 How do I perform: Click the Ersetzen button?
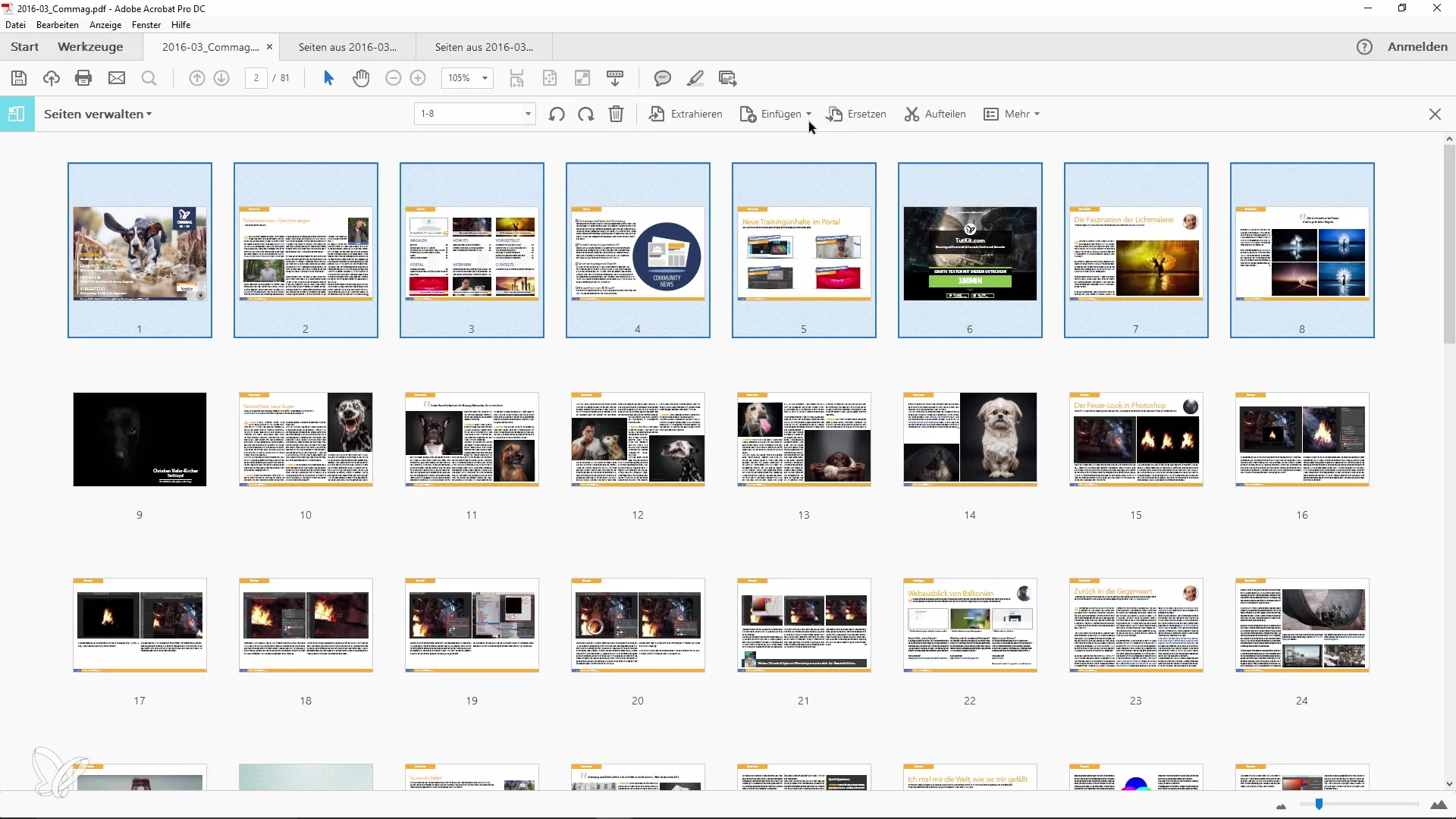[855, 114]
